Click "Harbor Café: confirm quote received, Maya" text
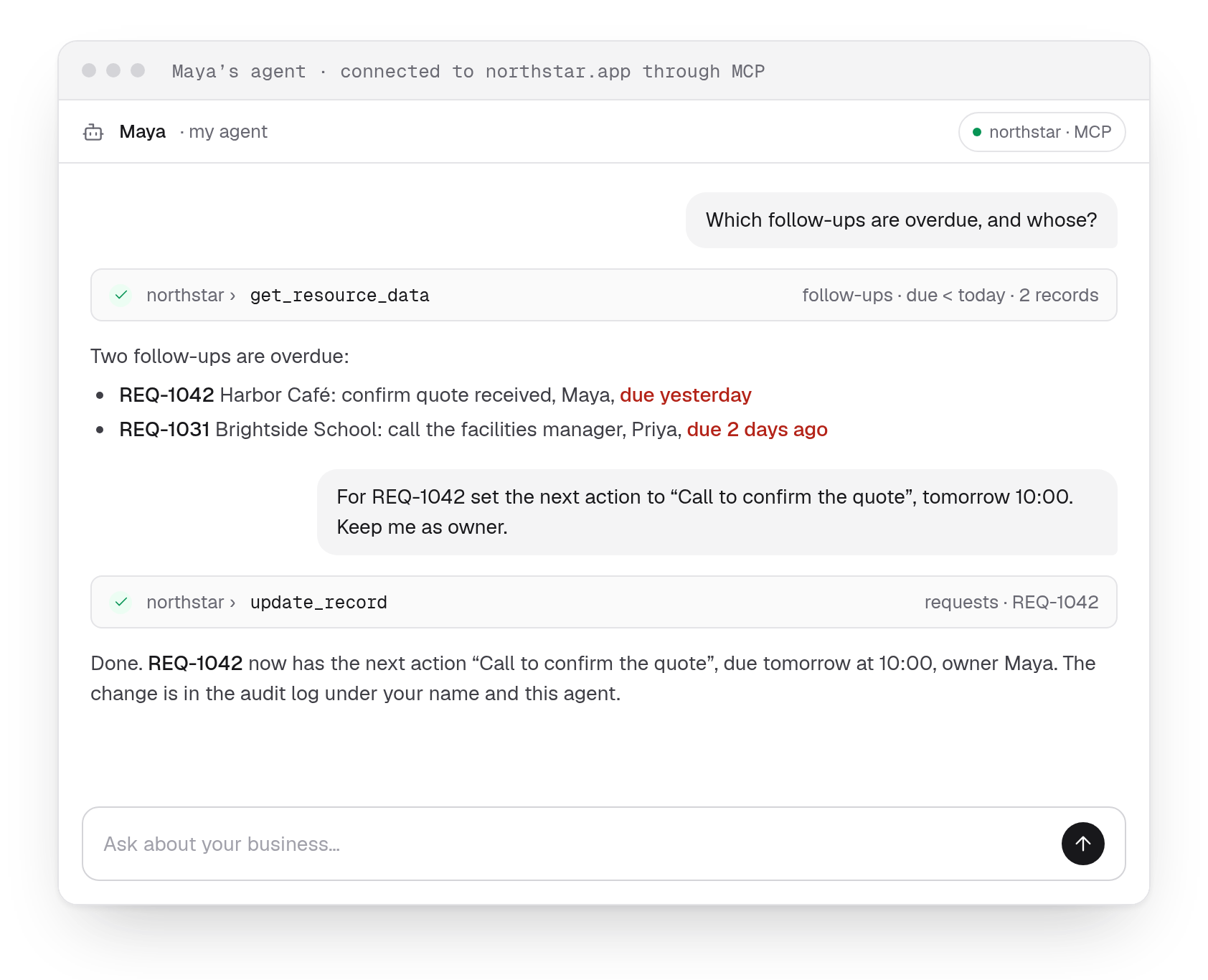This screenshot has width=1208, height=980. tap(417, 395)
